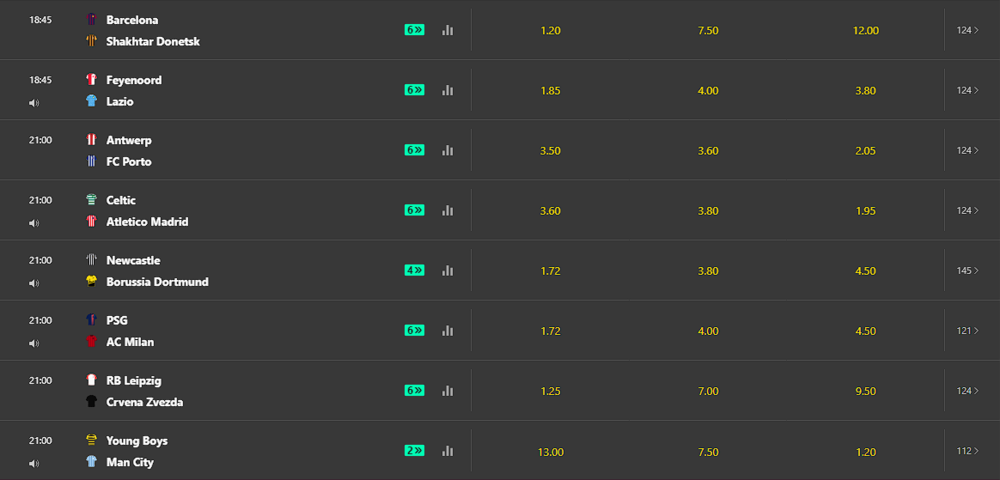Click the sound icon under Celtic match time
This screenshot has height=480, width=1000.
34,223
